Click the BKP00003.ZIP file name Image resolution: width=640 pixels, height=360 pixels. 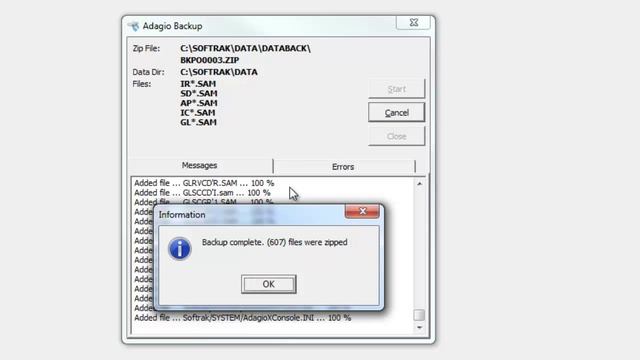coord(209,60)
